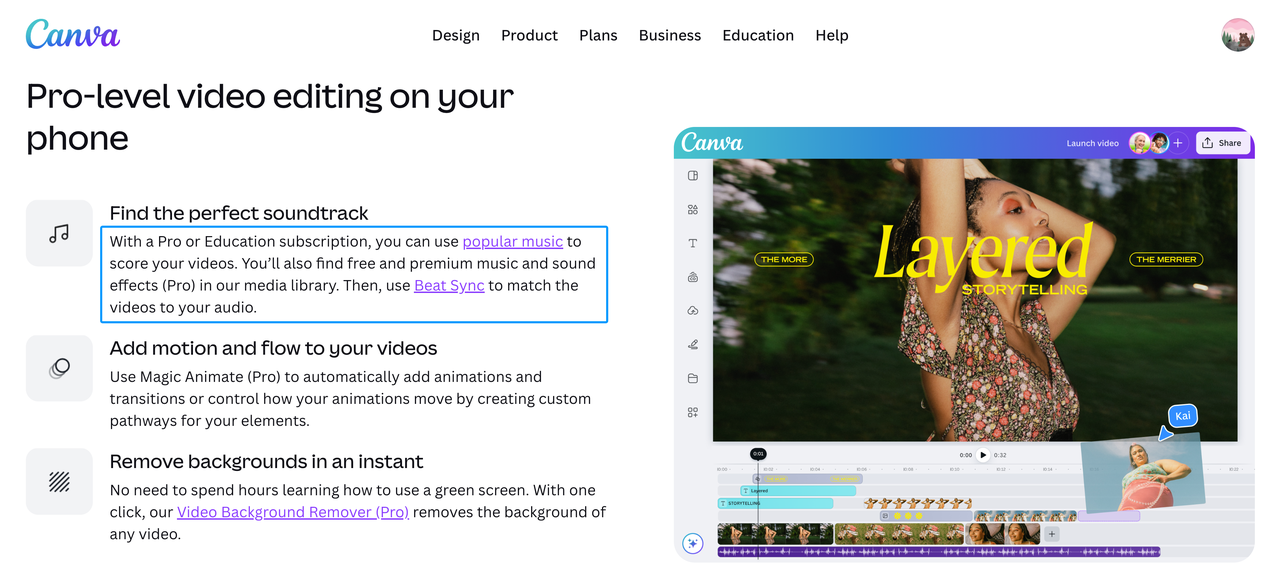1280x572 pixels.
Task: Click the Find the perfect soundtrack heading
Action: coord(239,213)
